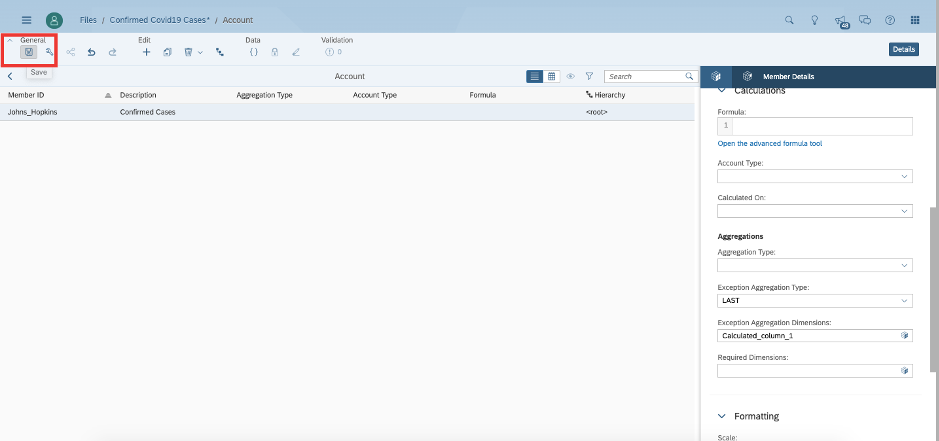This screenshot has height=441, width=939.
Task: Open the main hamburger menu
Action: [x=26, y=20]
